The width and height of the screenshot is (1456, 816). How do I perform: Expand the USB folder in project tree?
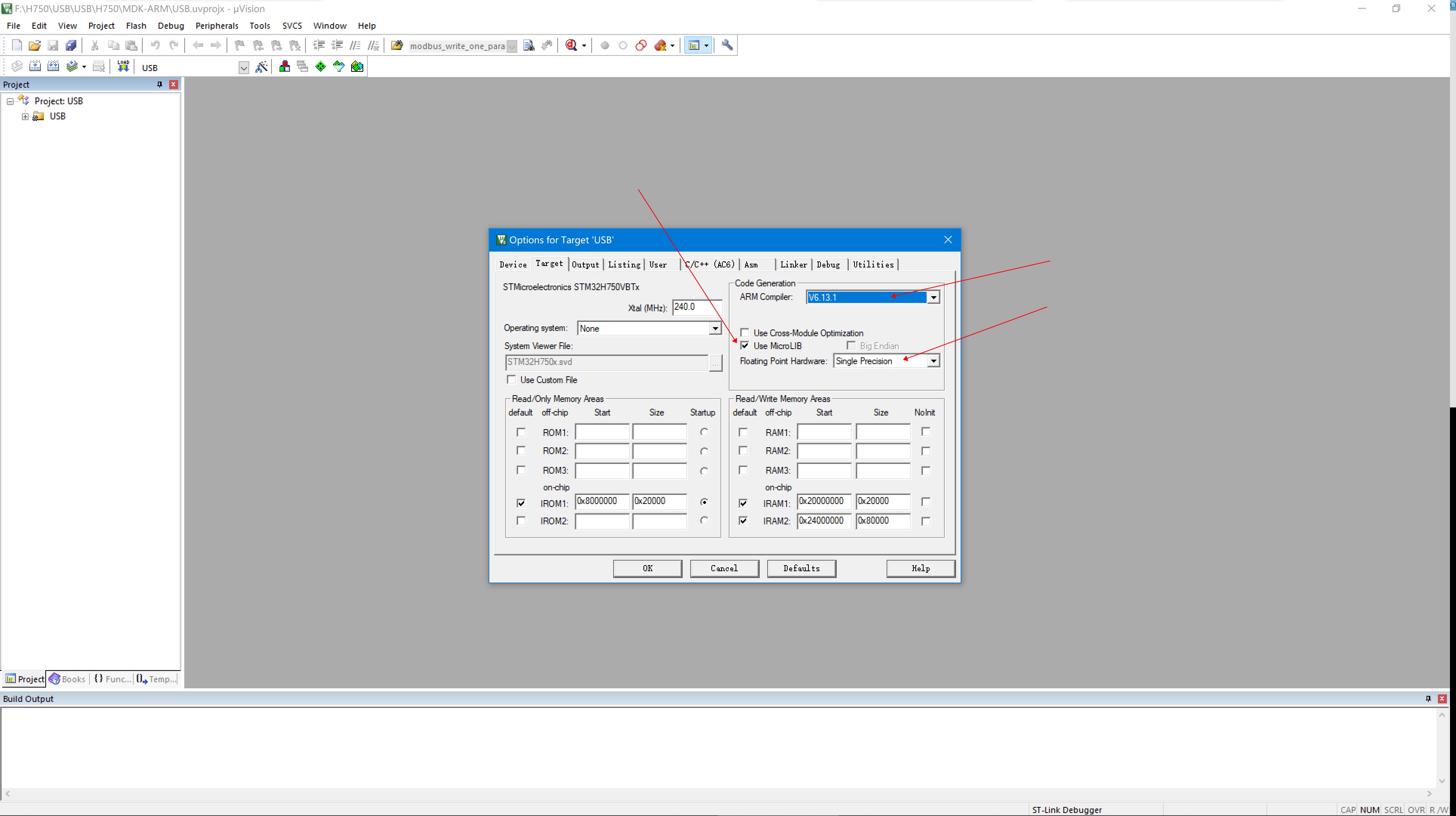point(25,116)
